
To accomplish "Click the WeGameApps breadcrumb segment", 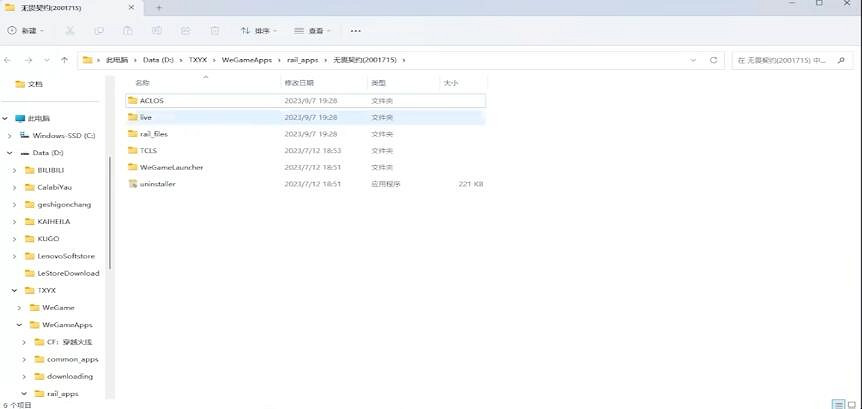I will 247,60.
